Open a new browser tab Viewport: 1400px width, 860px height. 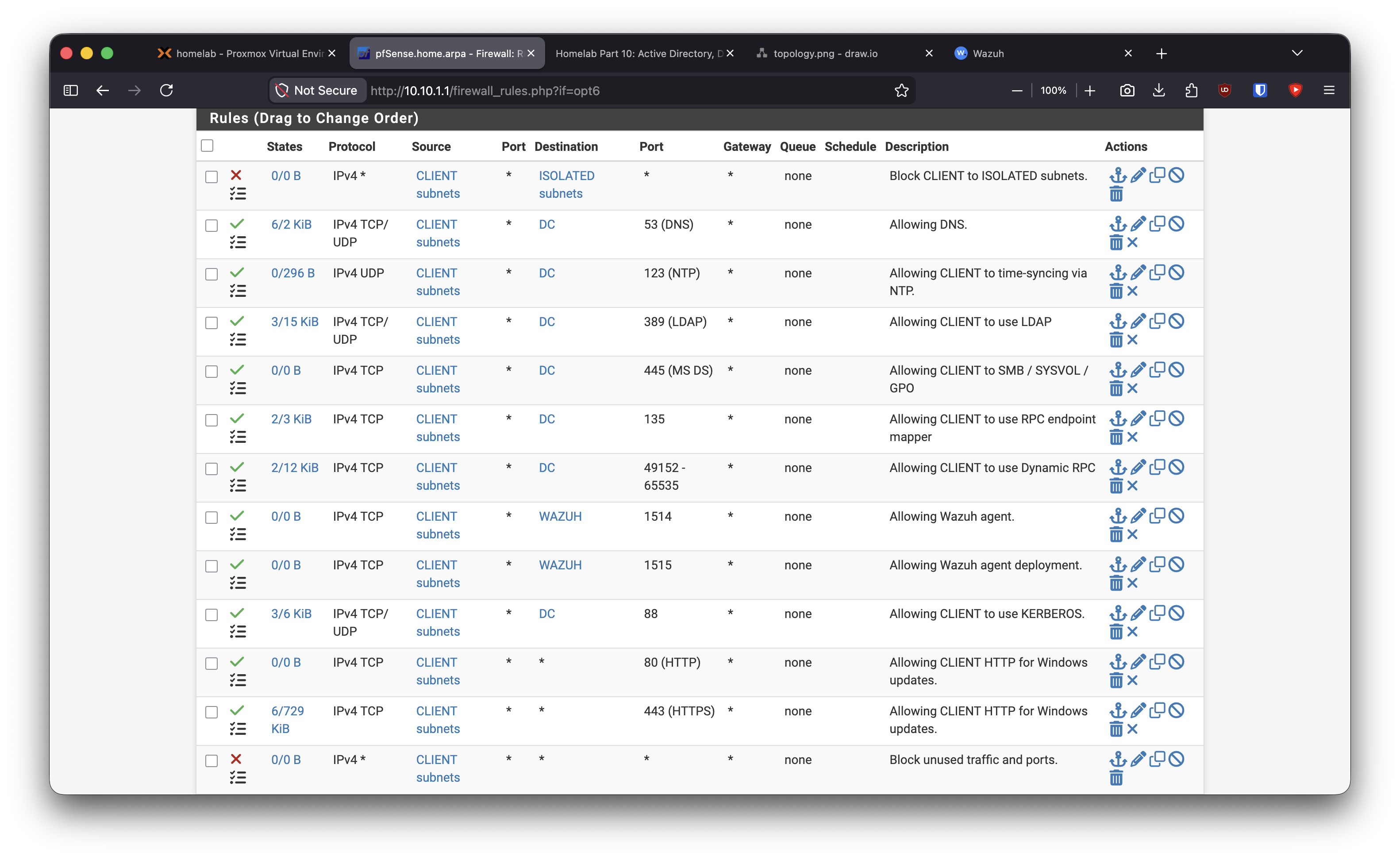tap(1161, 54)
